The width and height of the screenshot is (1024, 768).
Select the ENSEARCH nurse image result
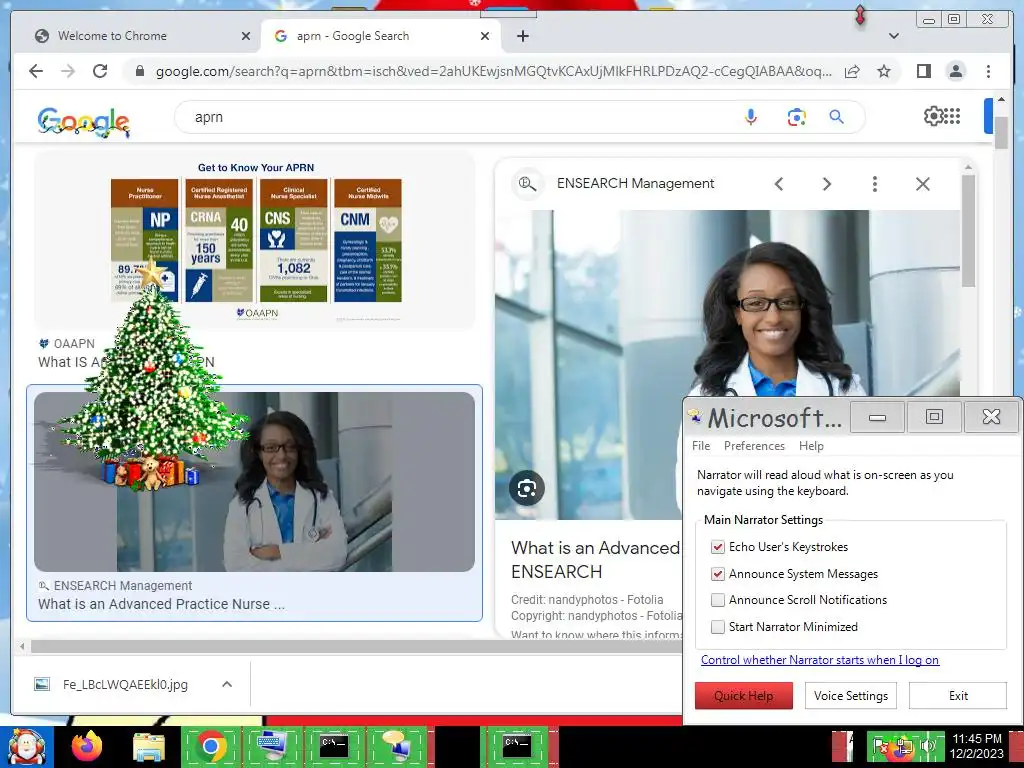click(255, 482)
